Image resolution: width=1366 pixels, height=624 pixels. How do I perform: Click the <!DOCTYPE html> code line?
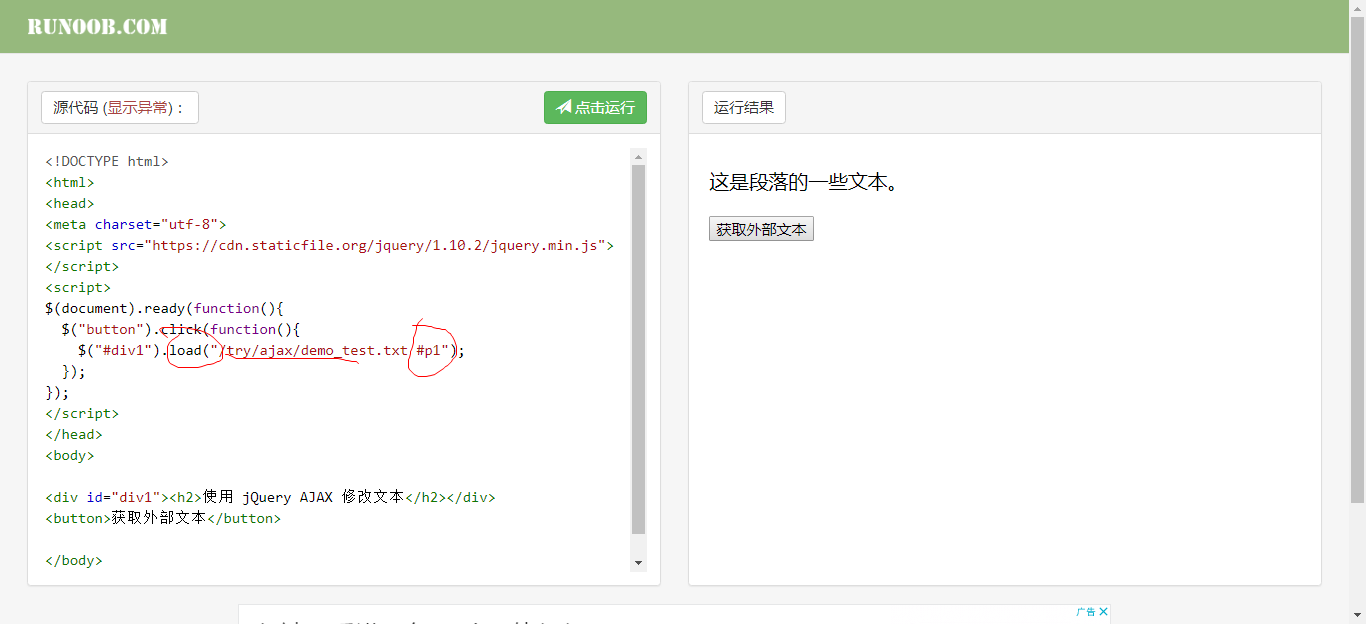[x=107, y=161]
